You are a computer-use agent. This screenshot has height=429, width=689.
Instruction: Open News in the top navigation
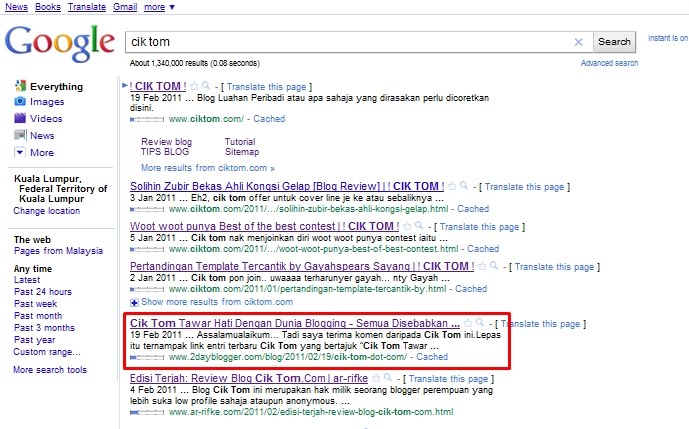[16, 7]
